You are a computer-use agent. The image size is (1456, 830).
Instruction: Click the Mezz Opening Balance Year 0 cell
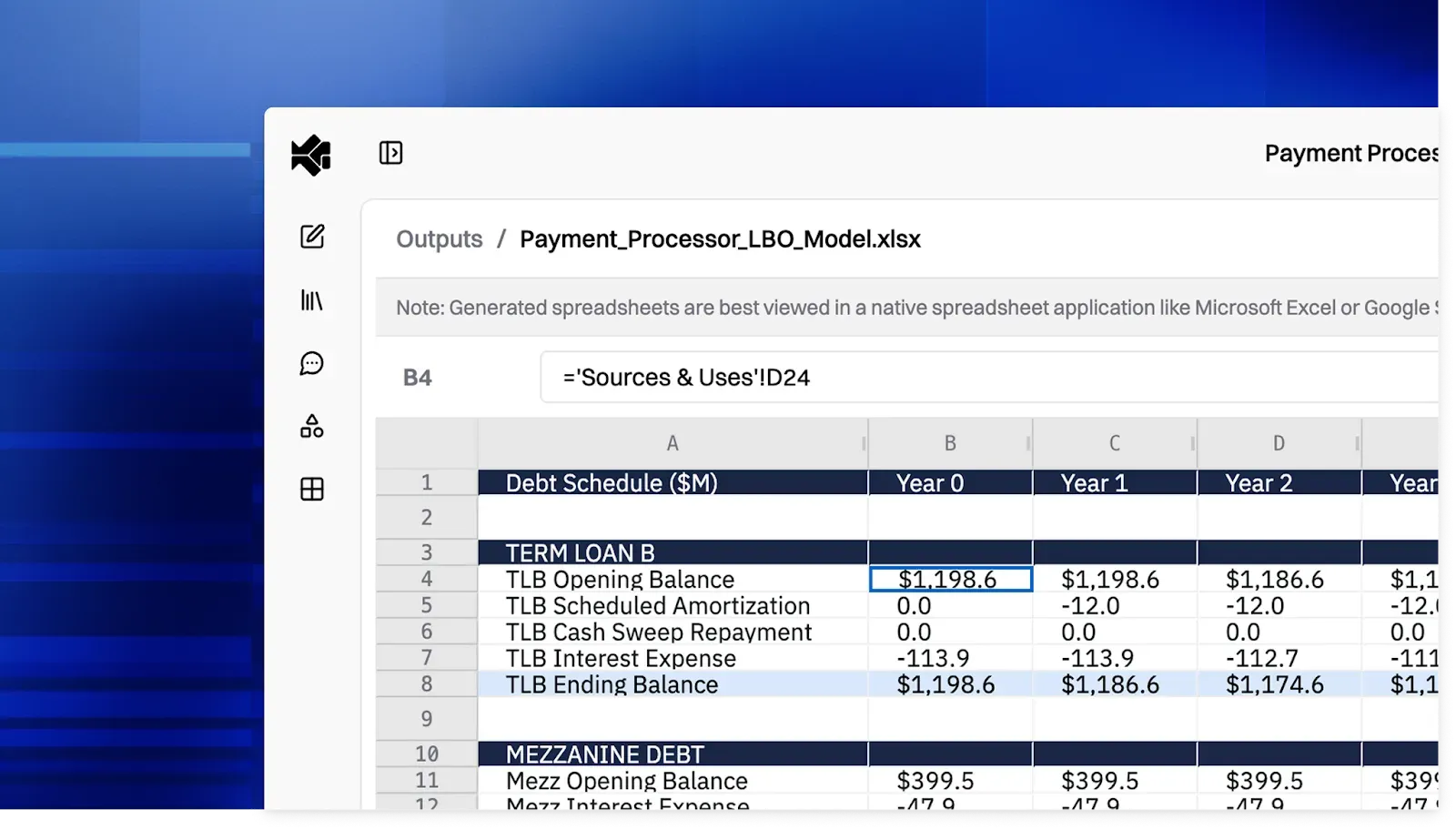tap(950, 781)
